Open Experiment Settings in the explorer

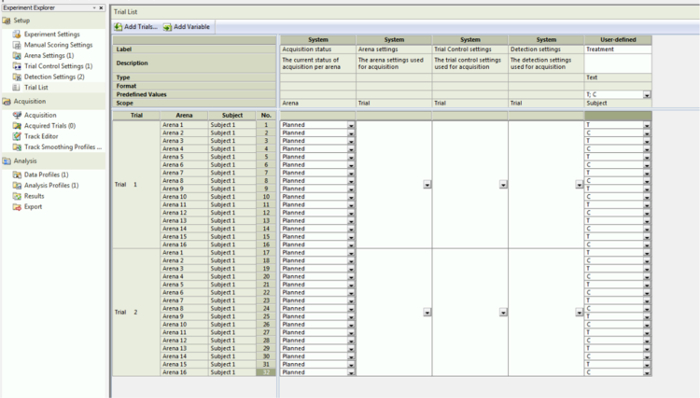pyautogui.click(x=52, y=34)
